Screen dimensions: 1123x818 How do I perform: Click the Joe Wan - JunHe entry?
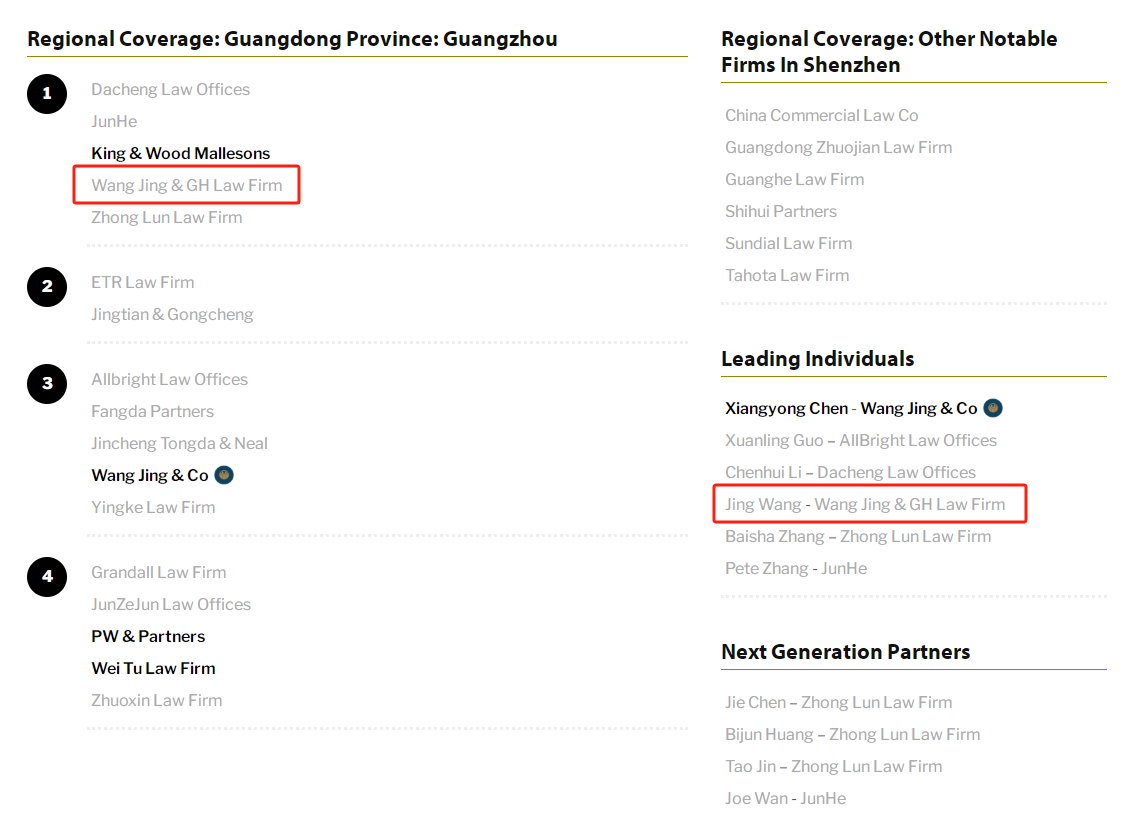pos(786,799)
